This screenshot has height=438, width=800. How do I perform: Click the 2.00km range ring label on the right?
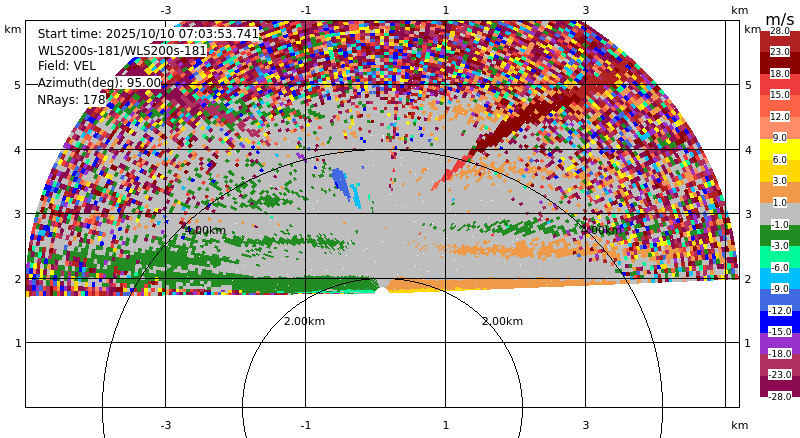point(503,321)
